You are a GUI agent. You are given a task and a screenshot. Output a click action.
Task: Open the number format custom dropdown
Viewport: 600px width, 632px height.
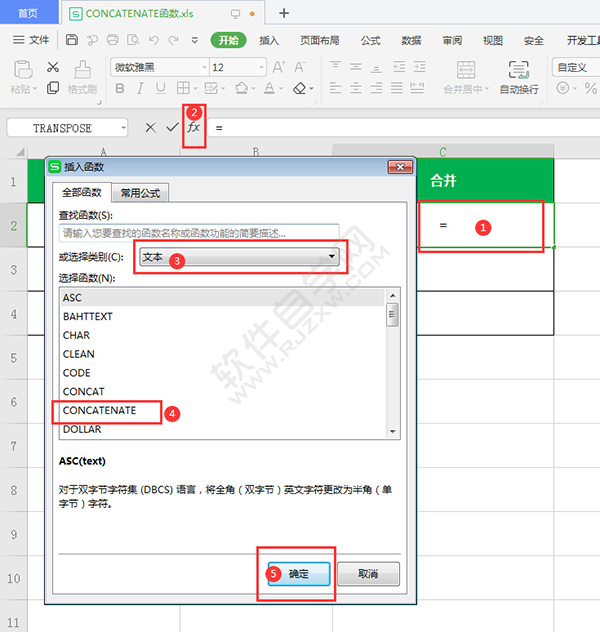[x=576, y=67]
